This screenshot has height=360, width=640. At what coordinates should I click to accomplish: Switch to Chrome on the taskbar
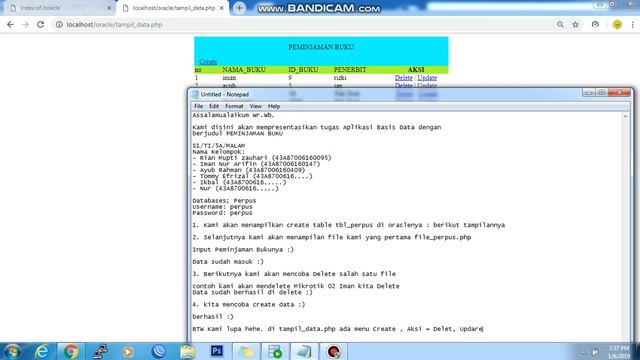pyautogui.click(x=71, y=351)
